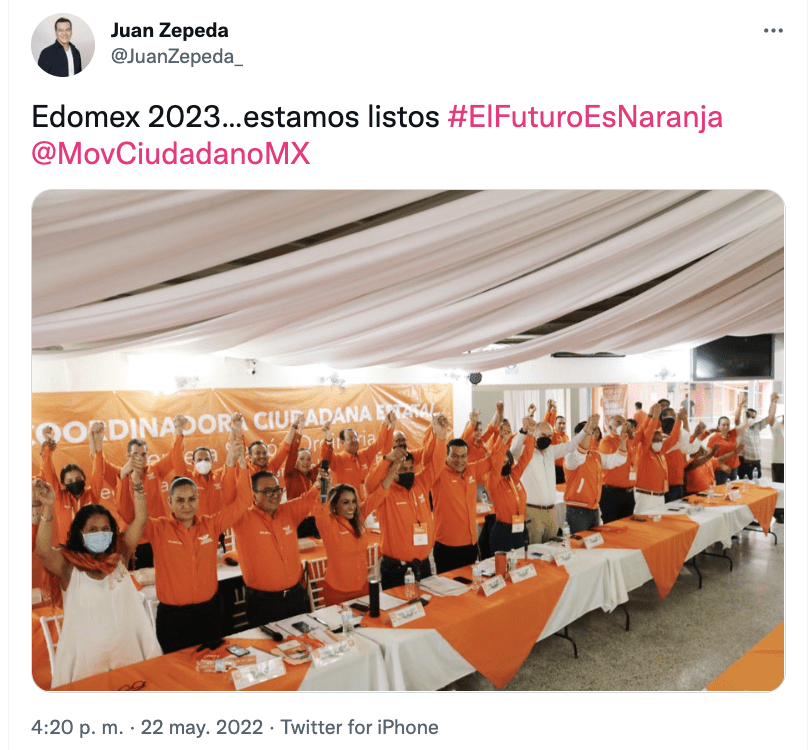Image resolution: width=810 pixels, height=750 pixels.
Task: Click the 22 may. 2022 date
Action: (x=201, y=727)
